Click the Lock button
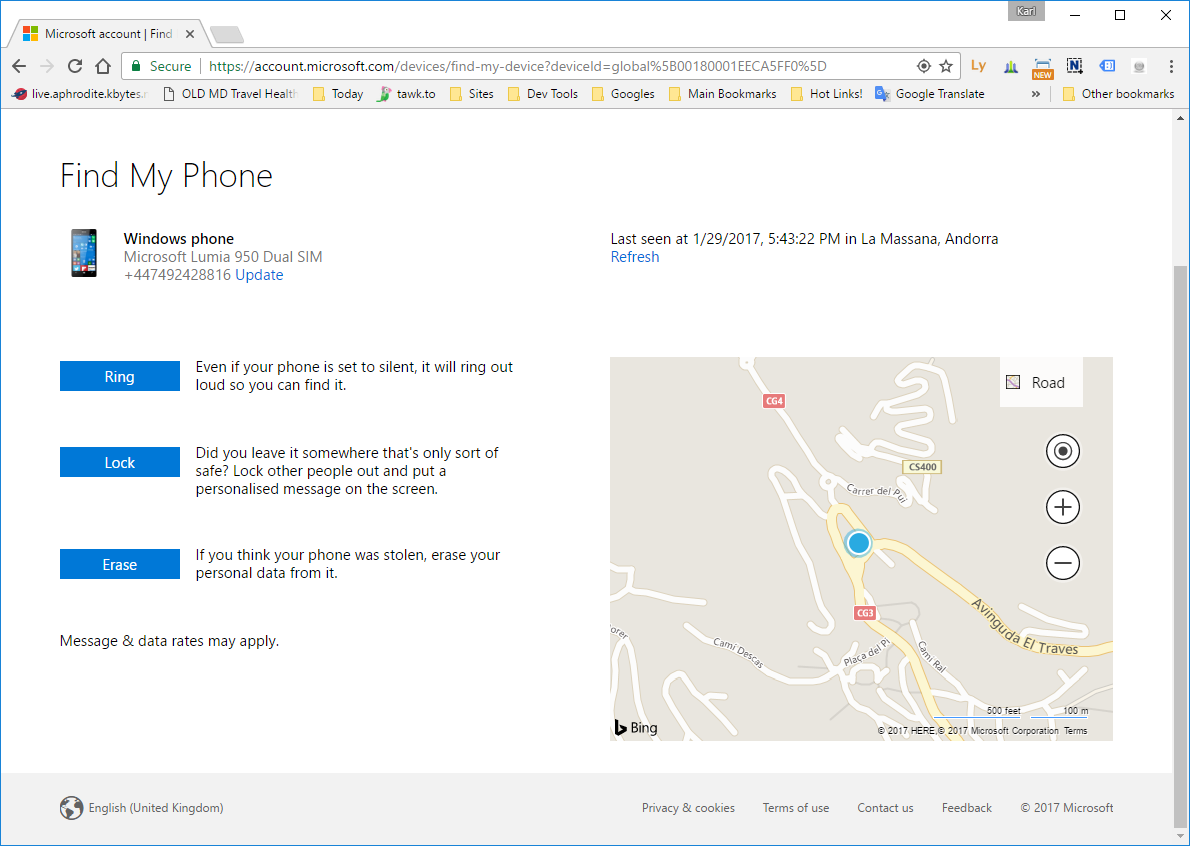Image resolution: width=1190 pixels, height=846 pixels. tap(120, 462)
